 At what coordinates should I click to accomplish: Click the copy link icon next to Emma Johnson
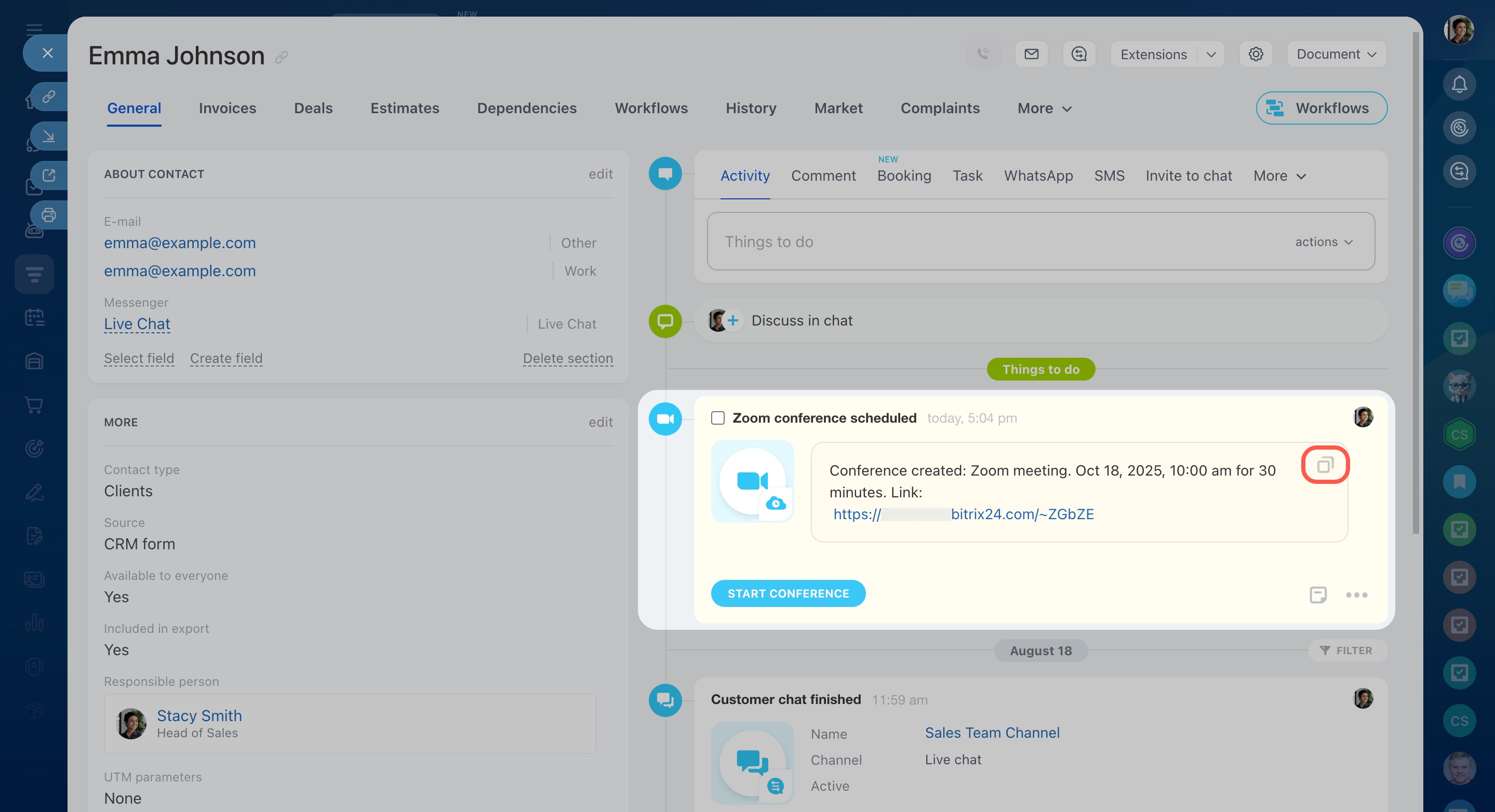(282, 57)
